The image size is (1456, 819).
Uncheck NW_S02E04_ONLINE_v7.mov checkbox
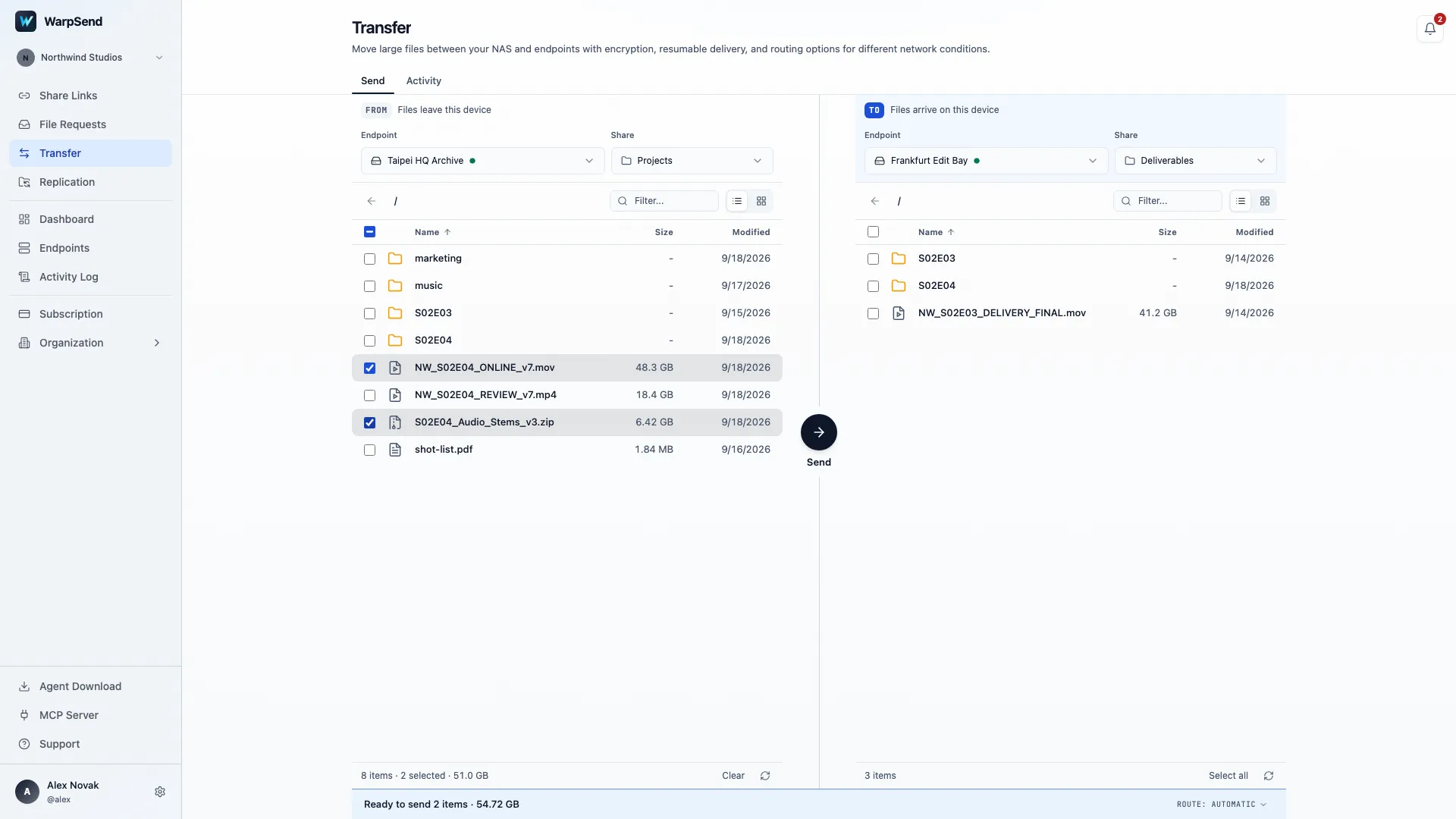(369, 368)
